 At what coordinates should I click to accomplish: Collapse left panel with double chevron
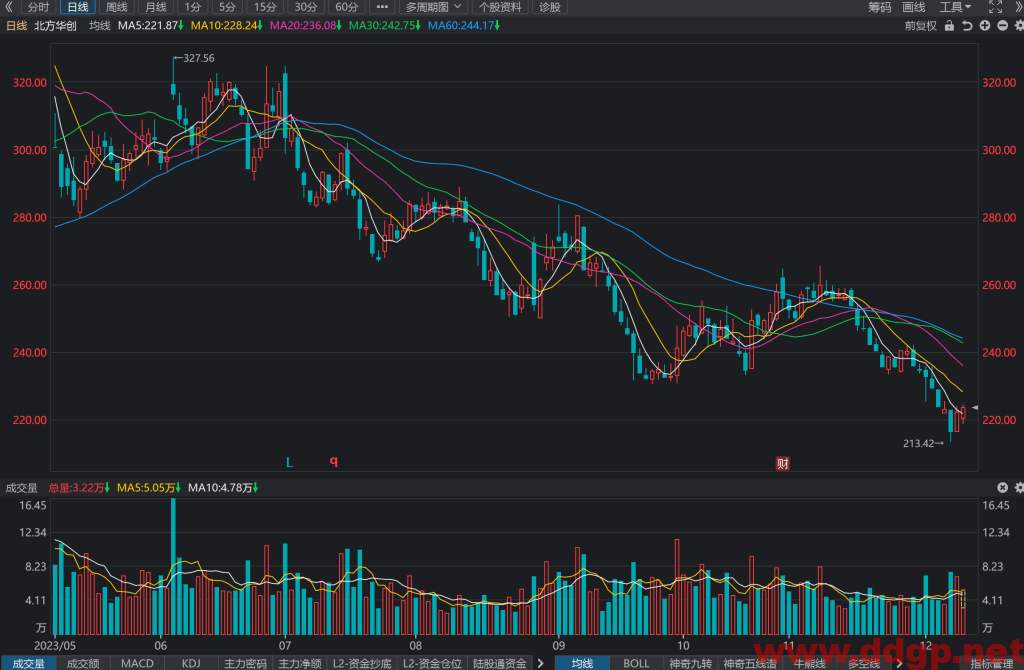8,7
